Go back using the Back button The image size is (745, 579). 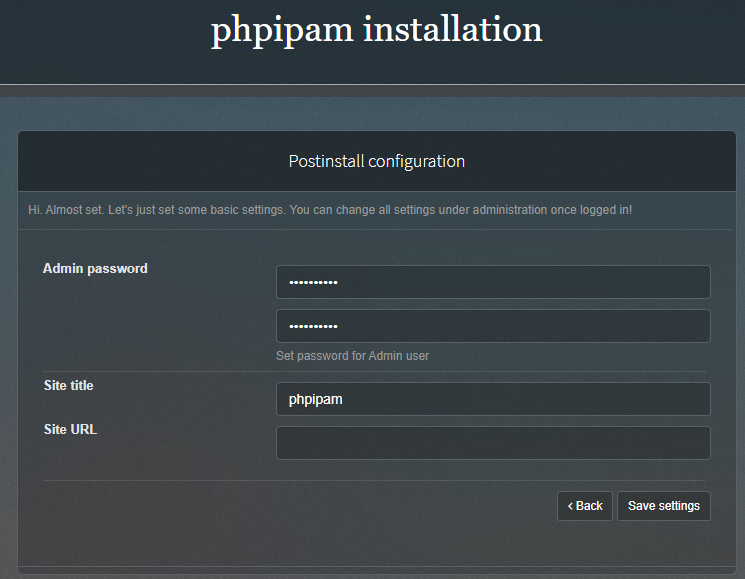[585, 506]
